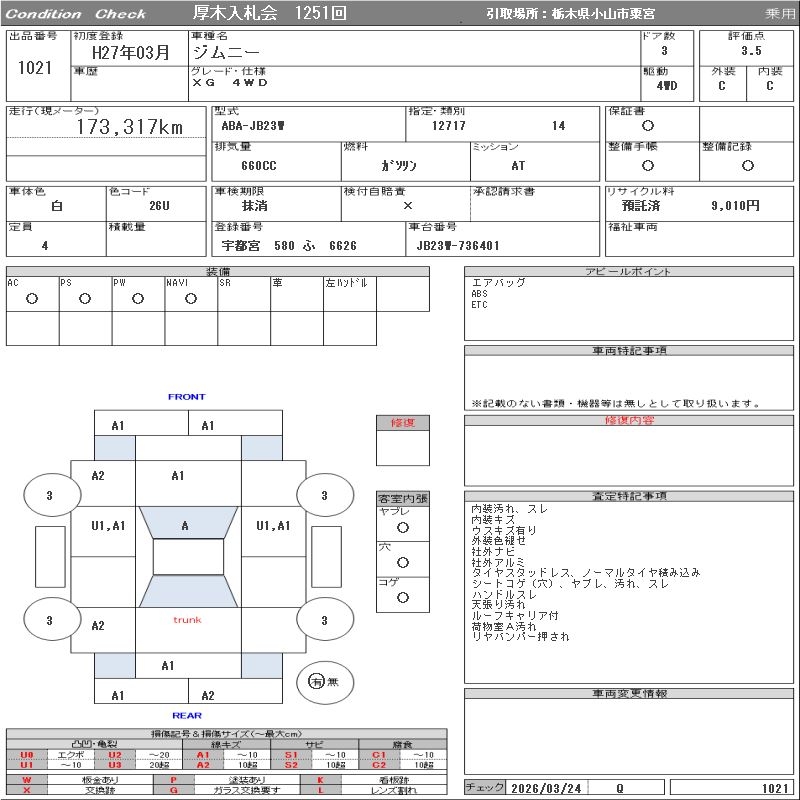Click the ヤブレ circle under 客室内張

403,528
